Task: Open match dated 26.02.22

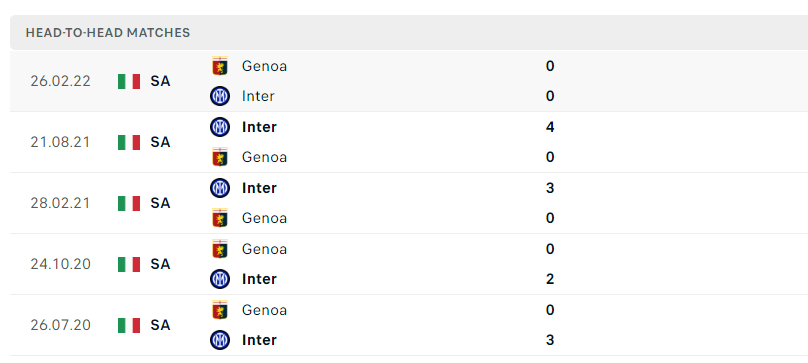Action: 60,81
